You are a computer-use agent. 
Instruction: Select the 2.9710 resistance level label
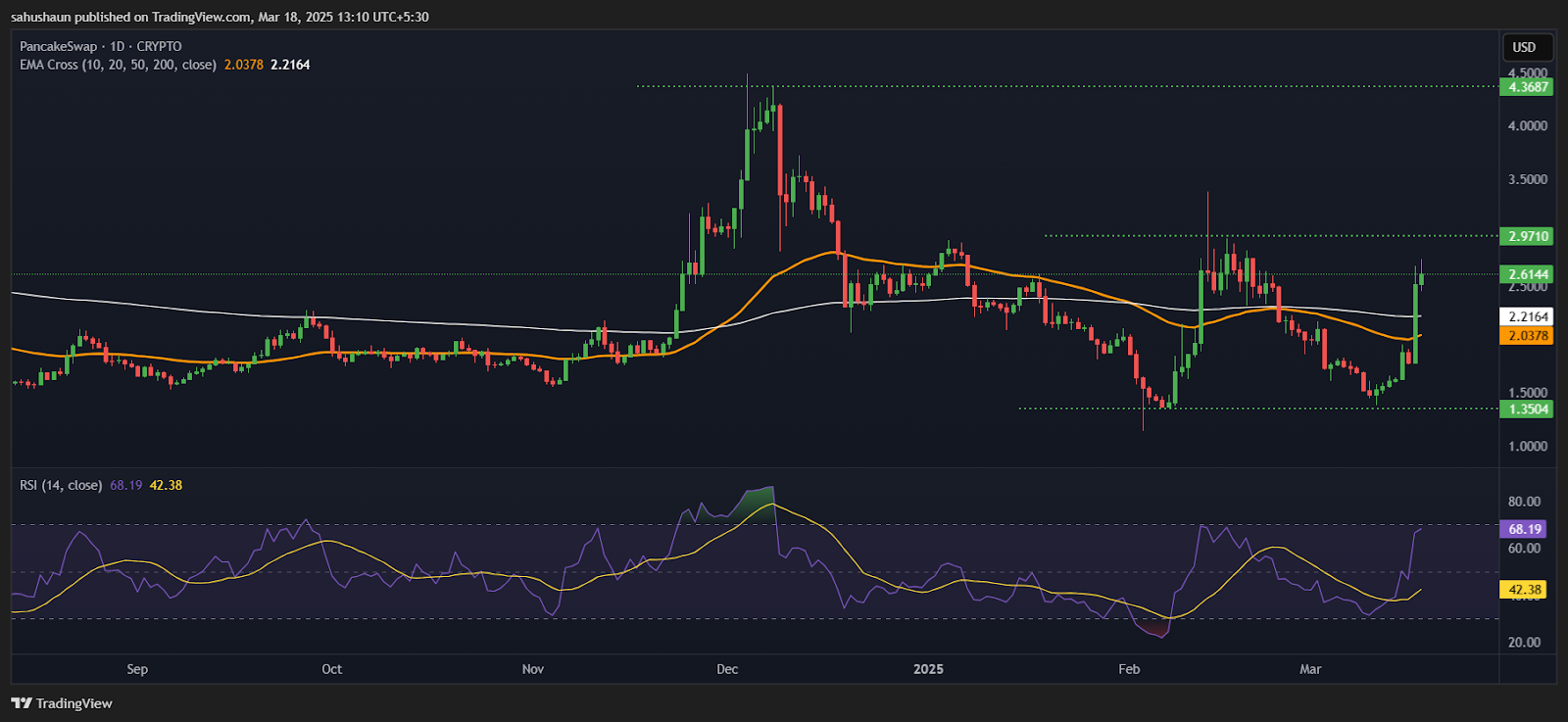pos(1527,236)
